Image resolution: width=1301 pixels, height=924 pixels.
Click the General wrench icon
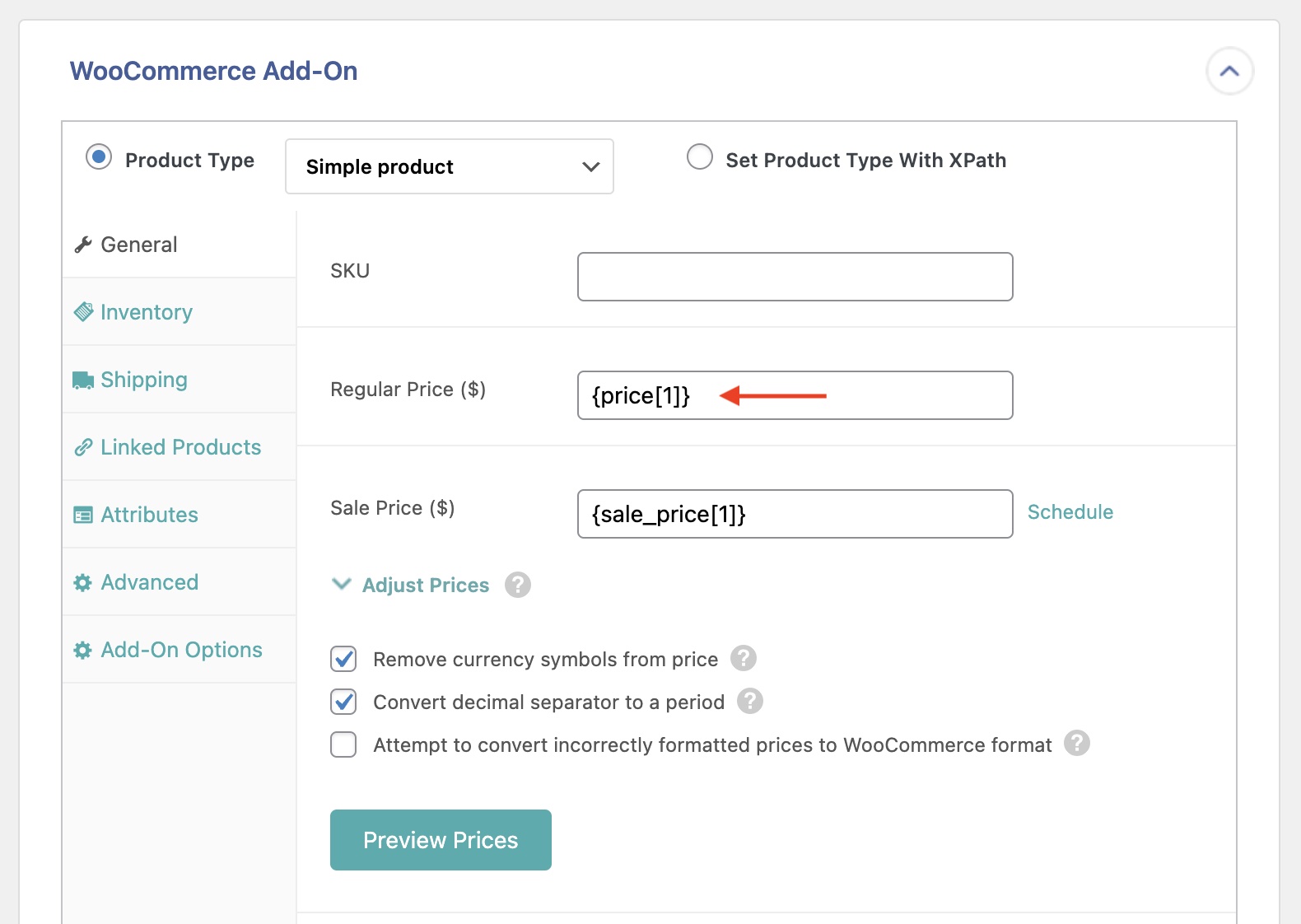tap(83, 245)
